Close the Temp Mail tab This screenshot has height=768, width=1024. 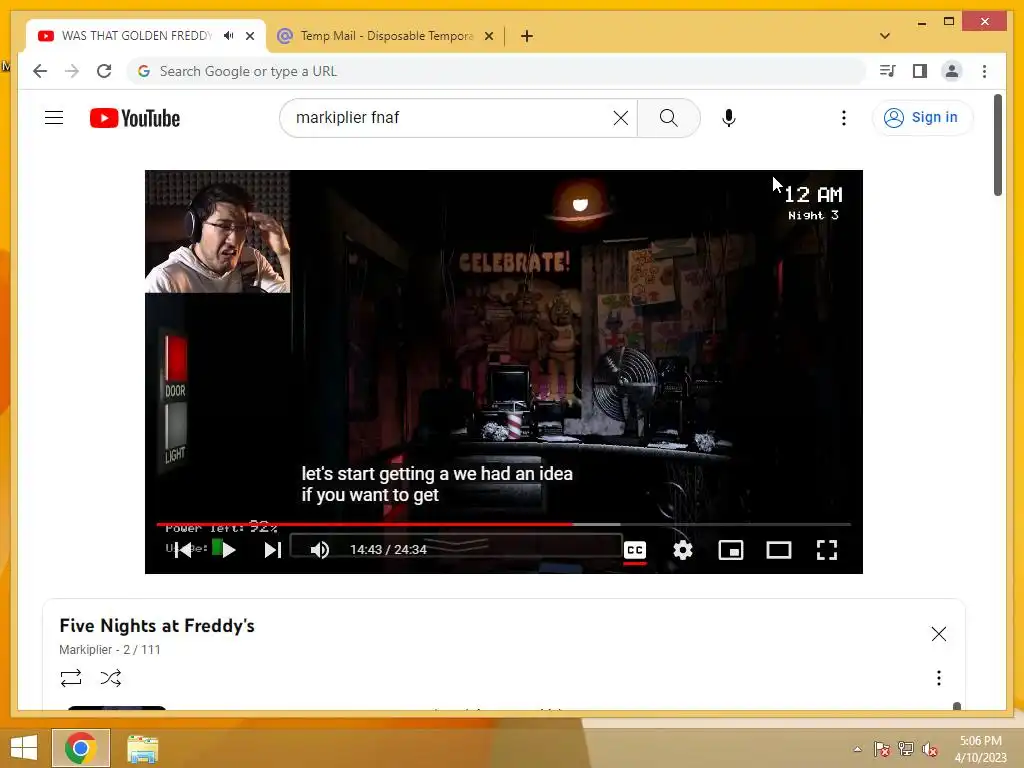pos(488,36)
